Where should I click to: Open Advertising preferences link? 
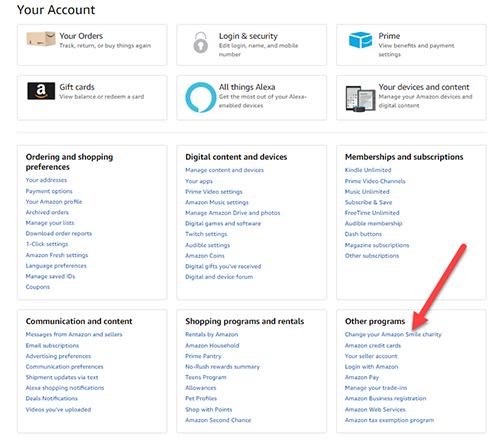coord(58,356)
